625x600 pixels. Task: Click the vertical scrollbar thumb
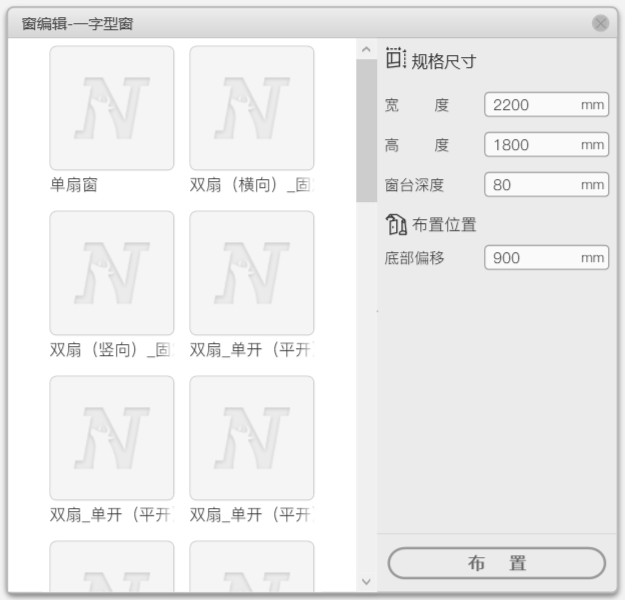[366, 131]
